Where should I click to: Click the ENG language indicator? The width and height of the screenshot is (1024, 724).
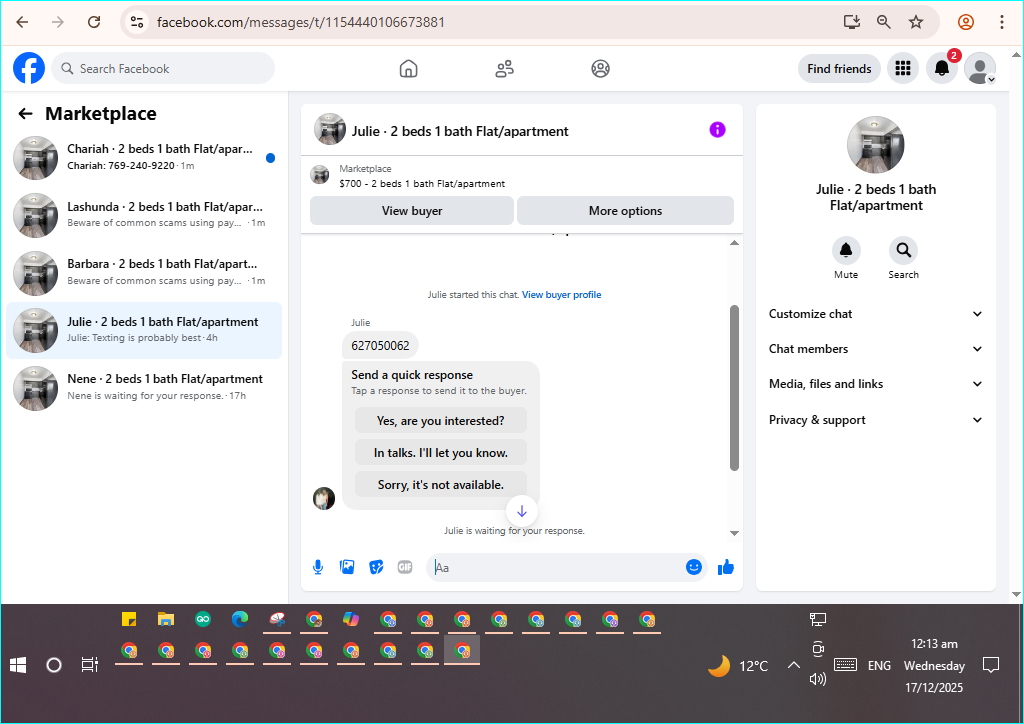(x=879, y=665)
